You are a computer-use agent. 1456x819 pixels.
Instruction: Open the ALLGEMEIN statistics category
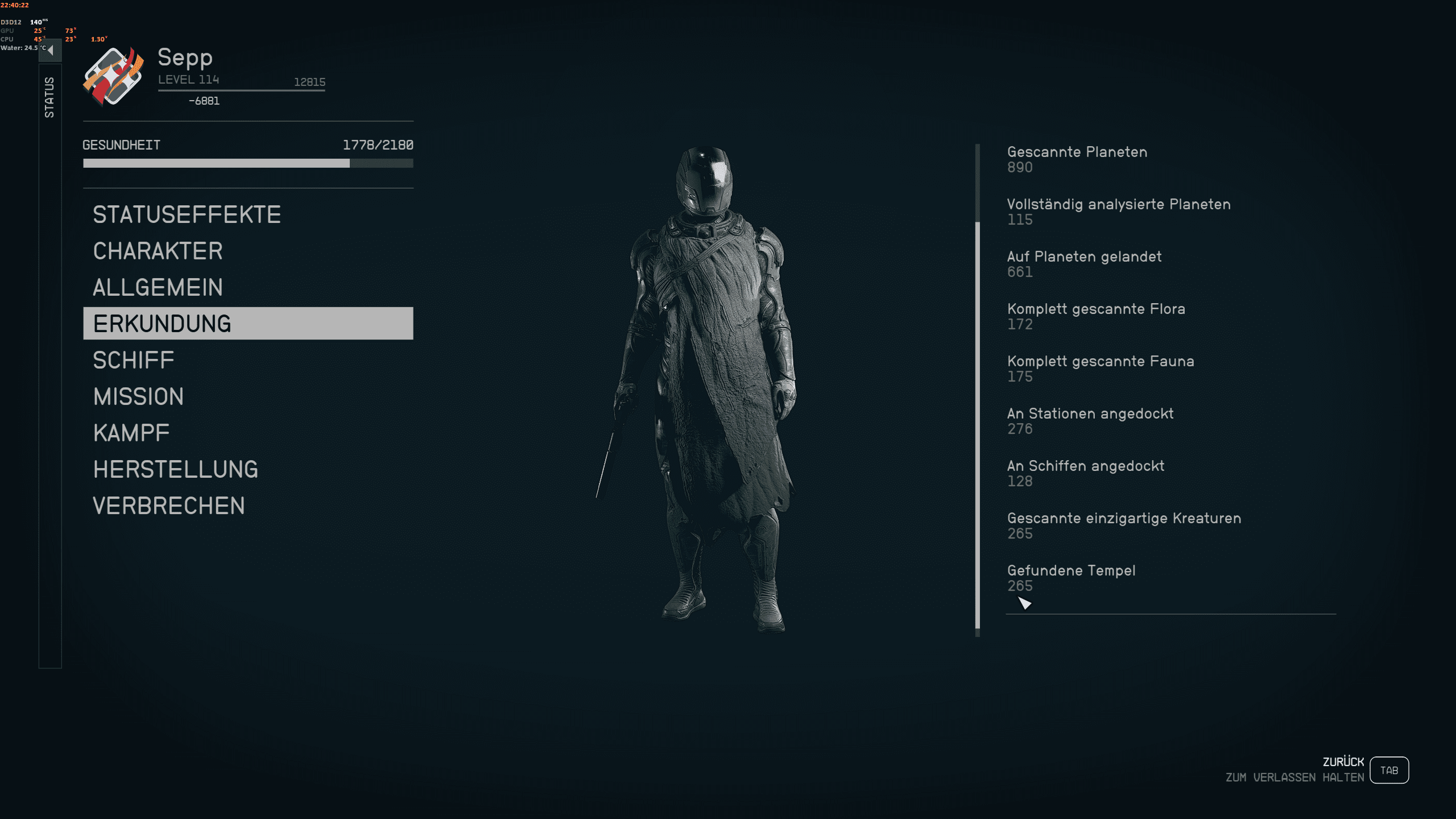(248, 287)
